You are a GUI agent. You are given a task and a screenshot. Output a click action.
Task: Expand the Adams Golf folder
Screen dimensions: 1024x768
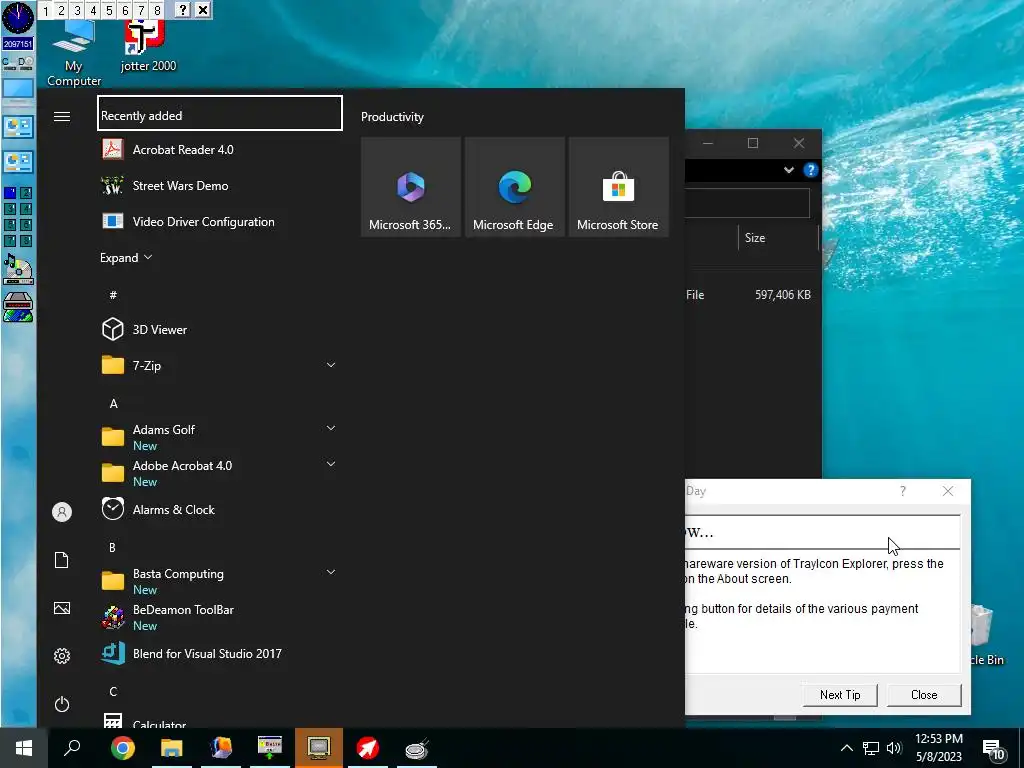click(x=330, y=428)
